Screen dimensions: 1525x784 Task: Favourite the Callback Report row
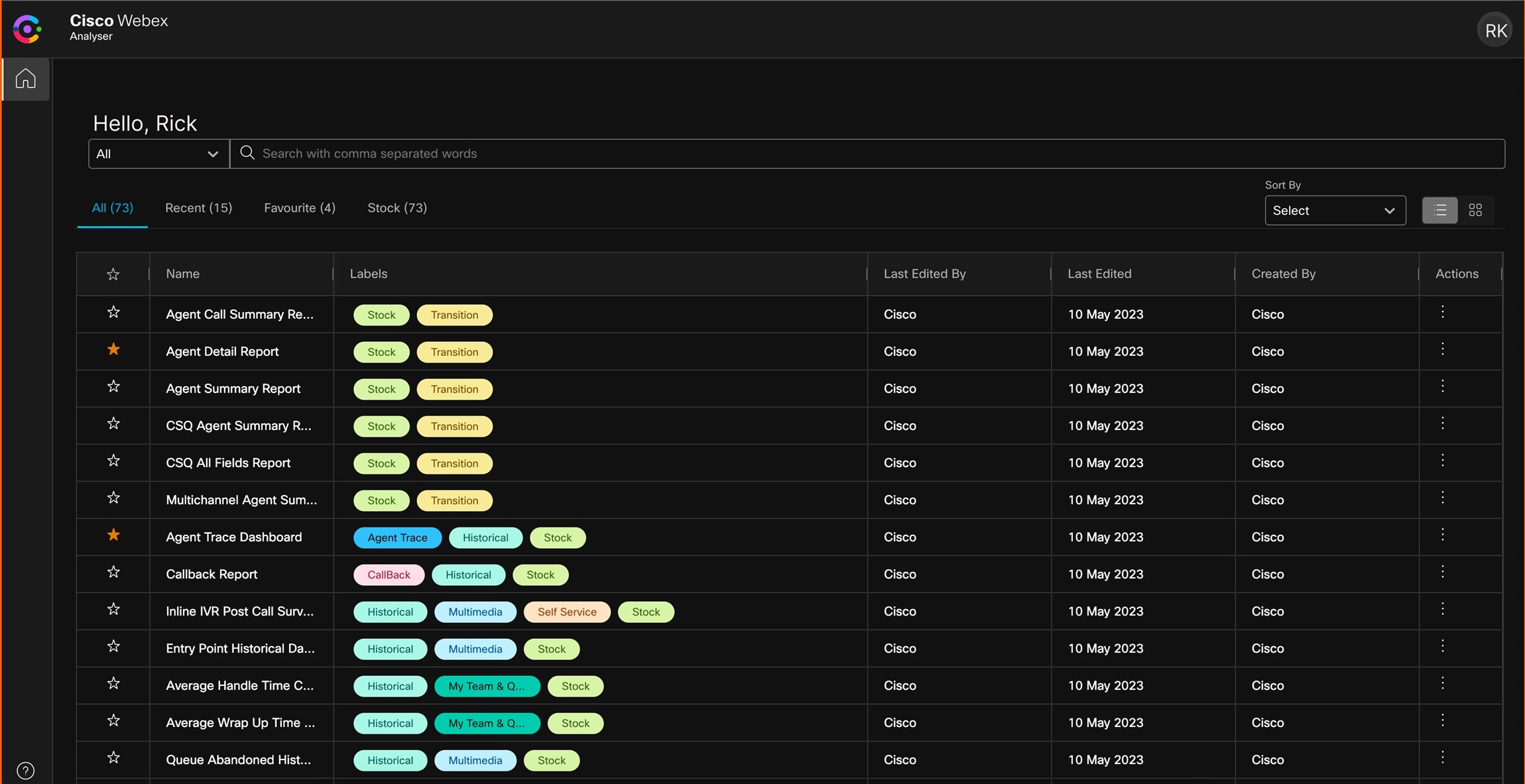pyautogui.click(x=113, y=572)
